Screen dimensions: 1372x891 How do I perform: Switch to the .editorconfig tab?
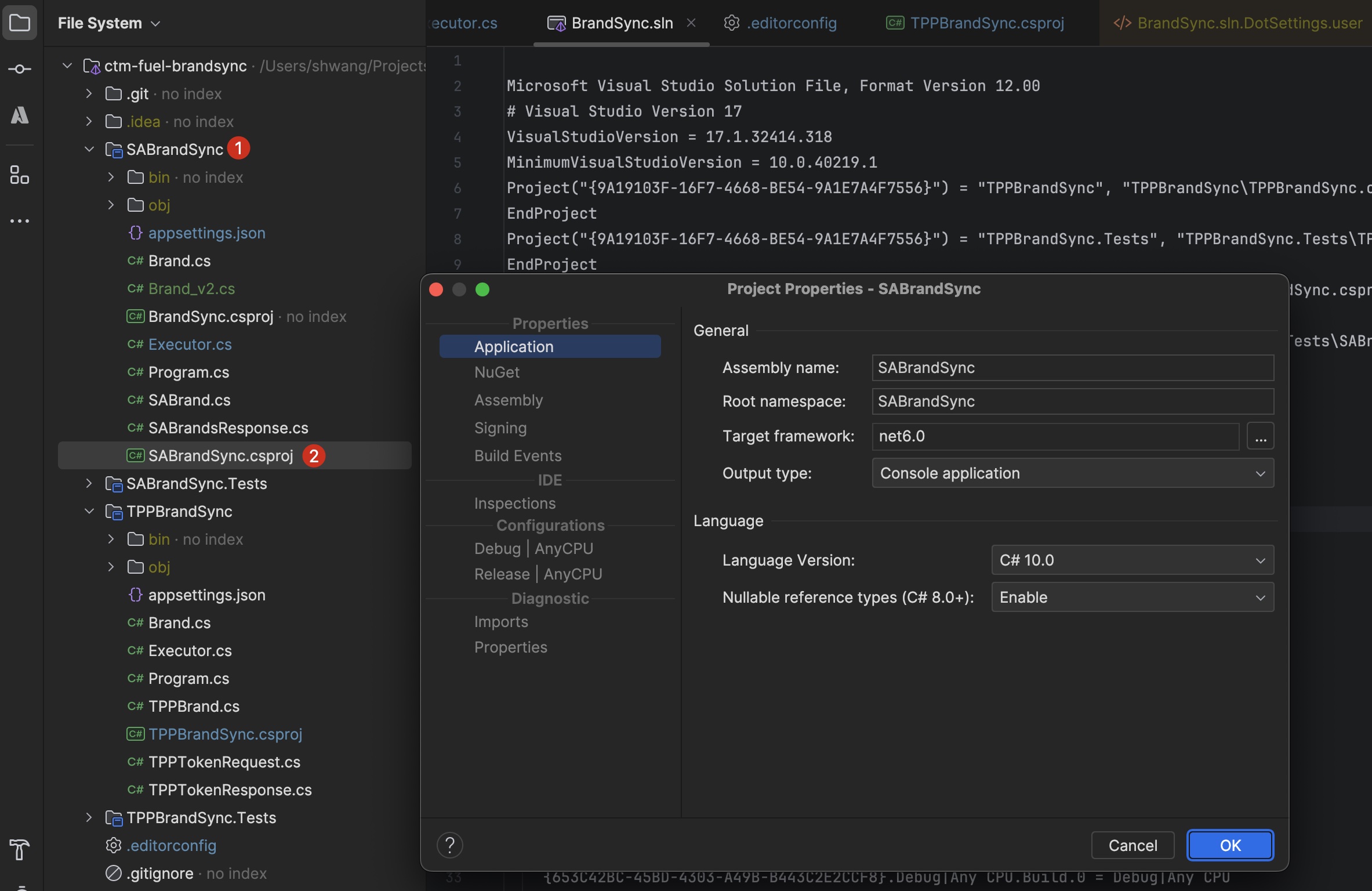pyautogui.click(x=792, y=23)
